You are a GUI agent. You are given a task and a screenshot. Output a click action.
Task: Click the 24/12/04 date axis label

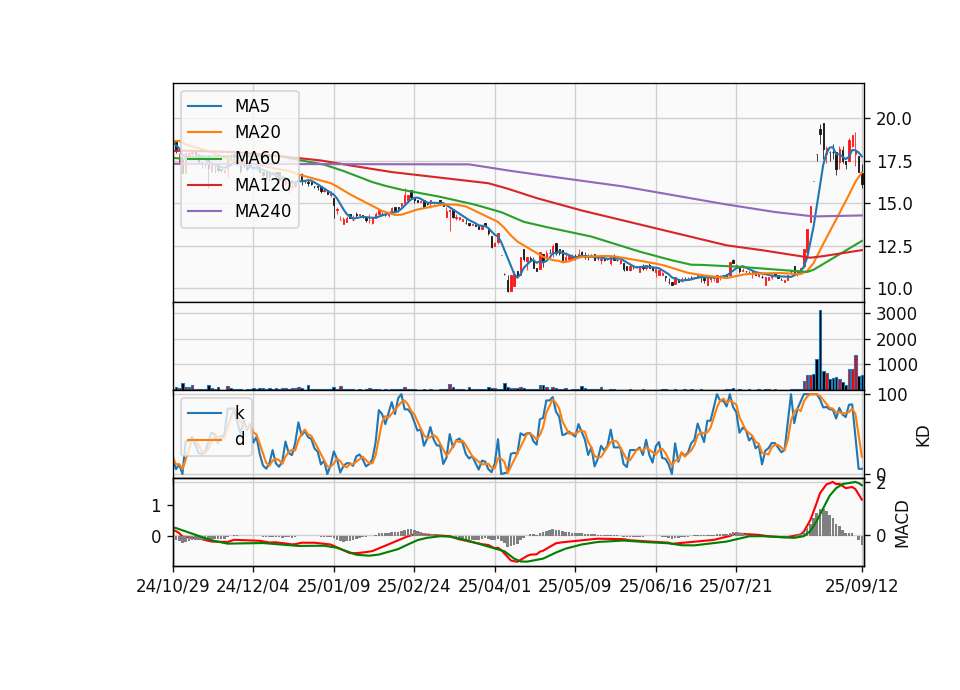[253, 586]
